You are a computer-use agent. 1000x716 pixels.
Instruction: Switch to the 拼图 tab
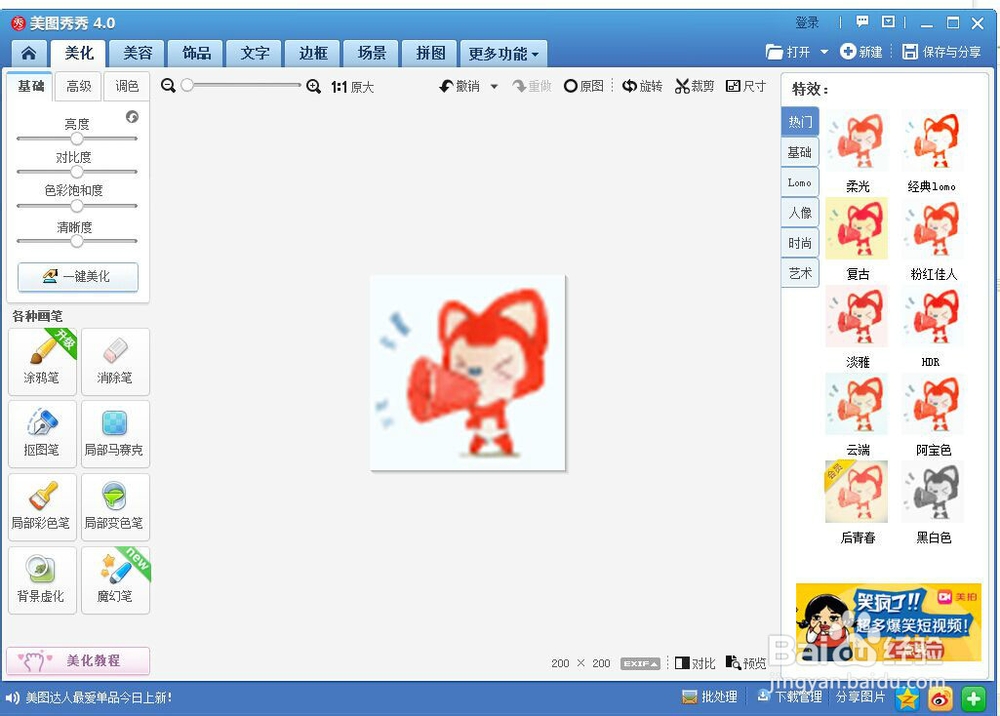point(430,53)
